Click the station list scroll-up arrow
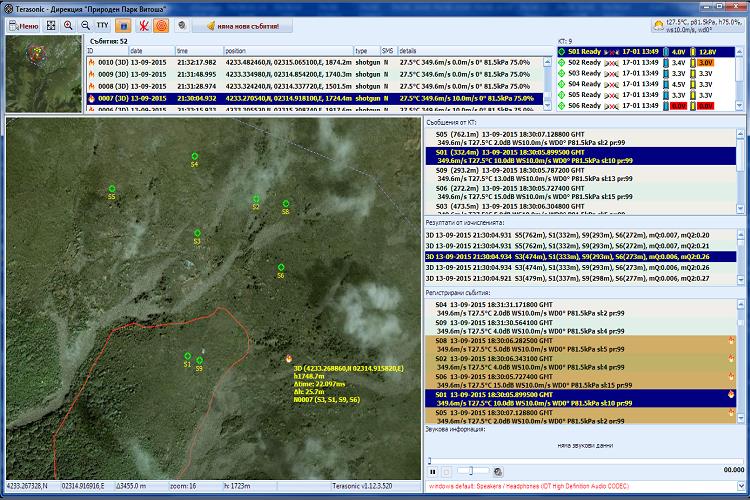 coord(739,52)
